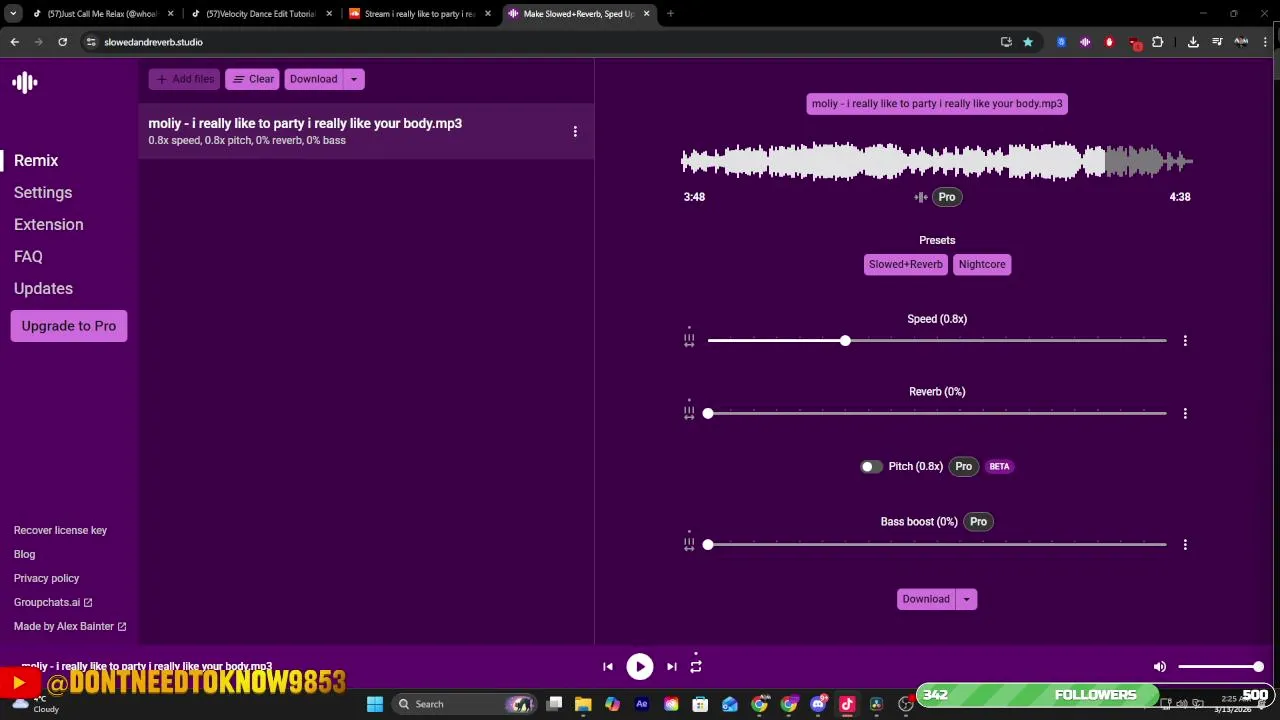This screenshot has width=1280, height=720.
Task: Click the Windows taskbar Search box
Action: (465, 704)
